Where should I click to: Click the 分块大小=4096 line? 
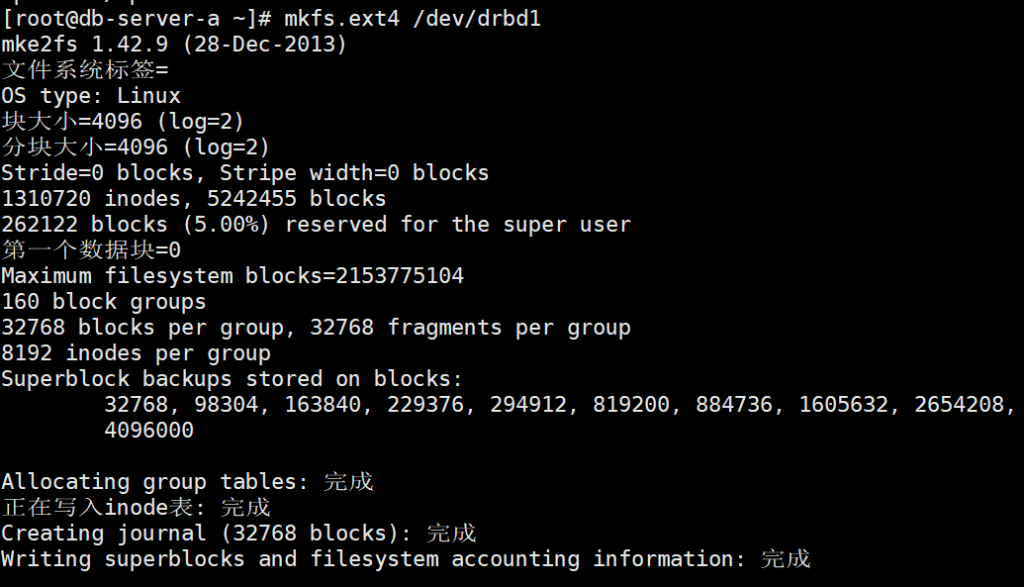pos(136,148)
